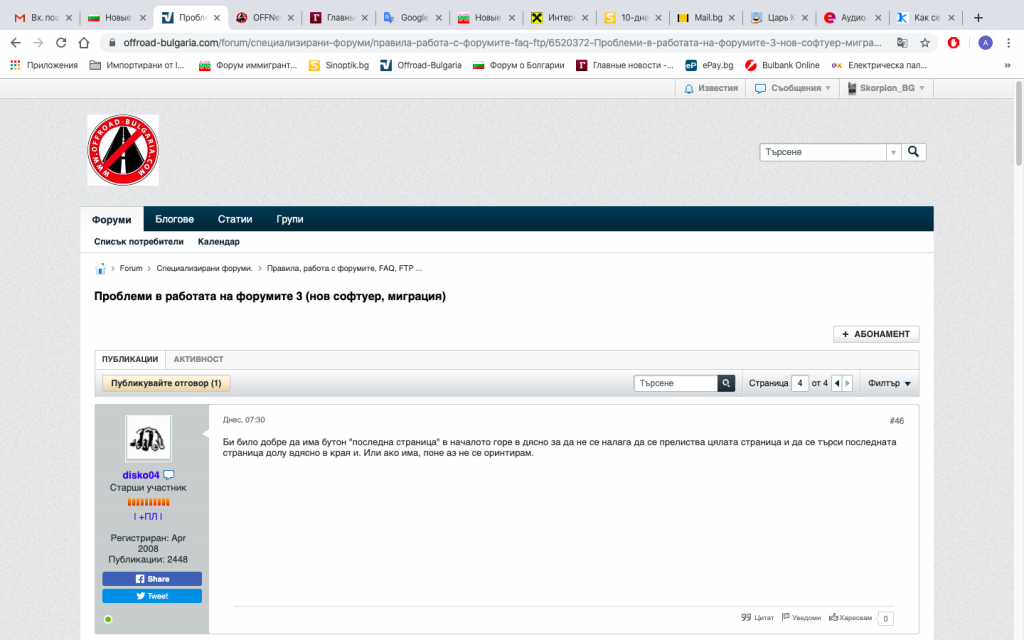
Task: Open disko04 avatar image
Action: [148, 438]
